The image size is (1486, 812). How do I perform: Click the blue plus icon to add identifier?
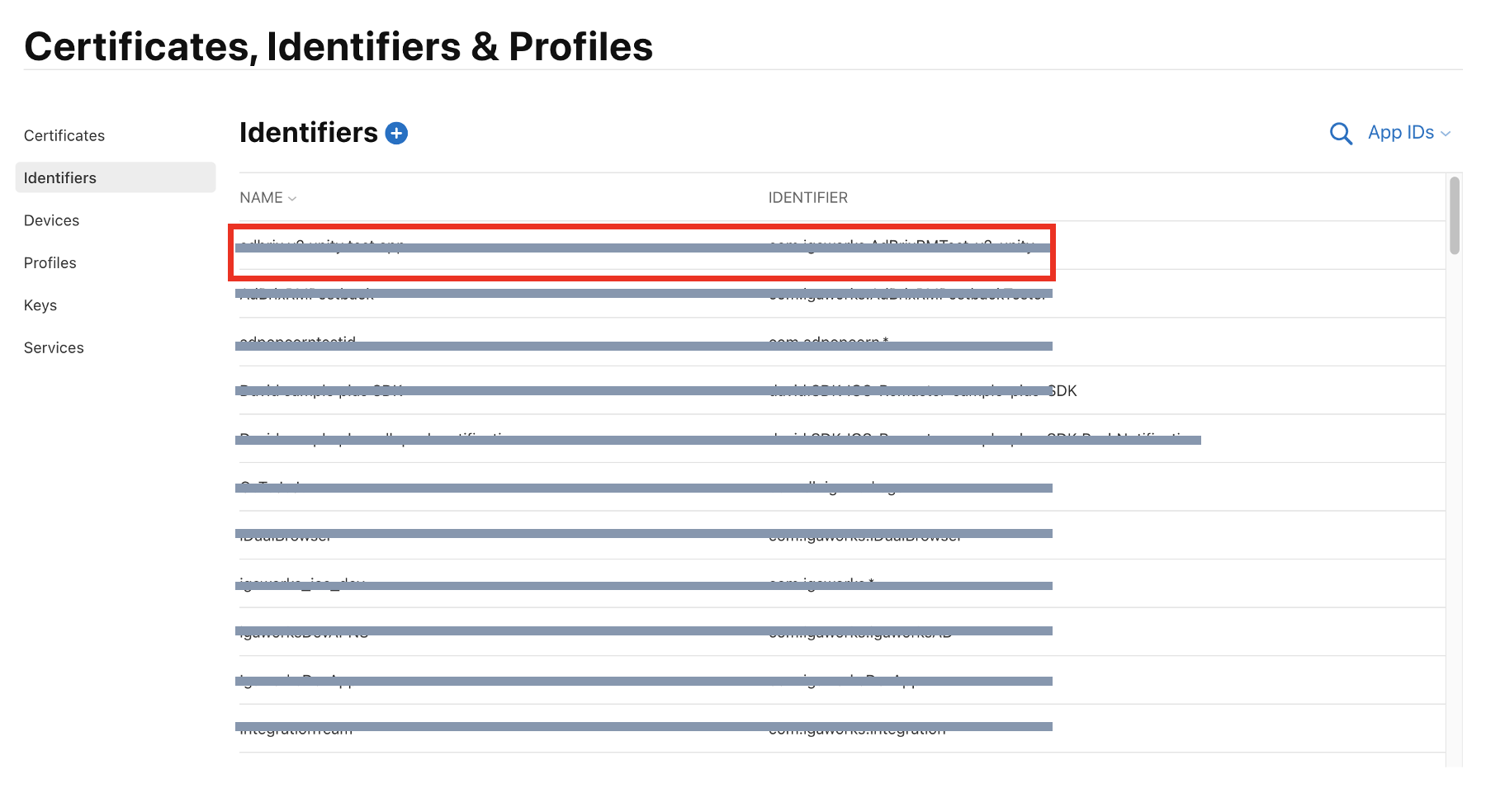pyautogui.click(x=397, y=134)
